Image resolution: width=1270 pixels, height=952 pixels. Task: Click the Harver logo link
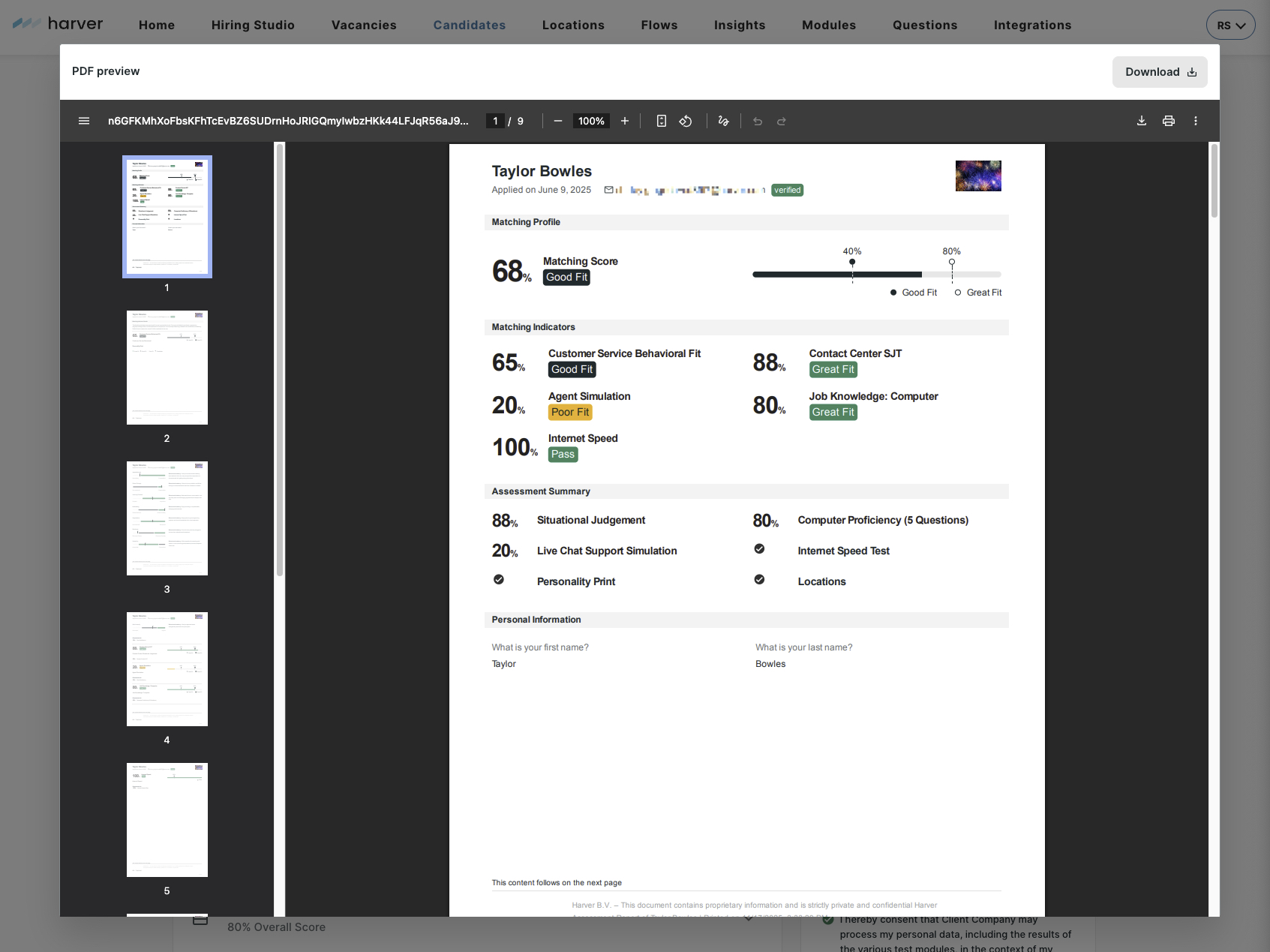click(59, 24)
